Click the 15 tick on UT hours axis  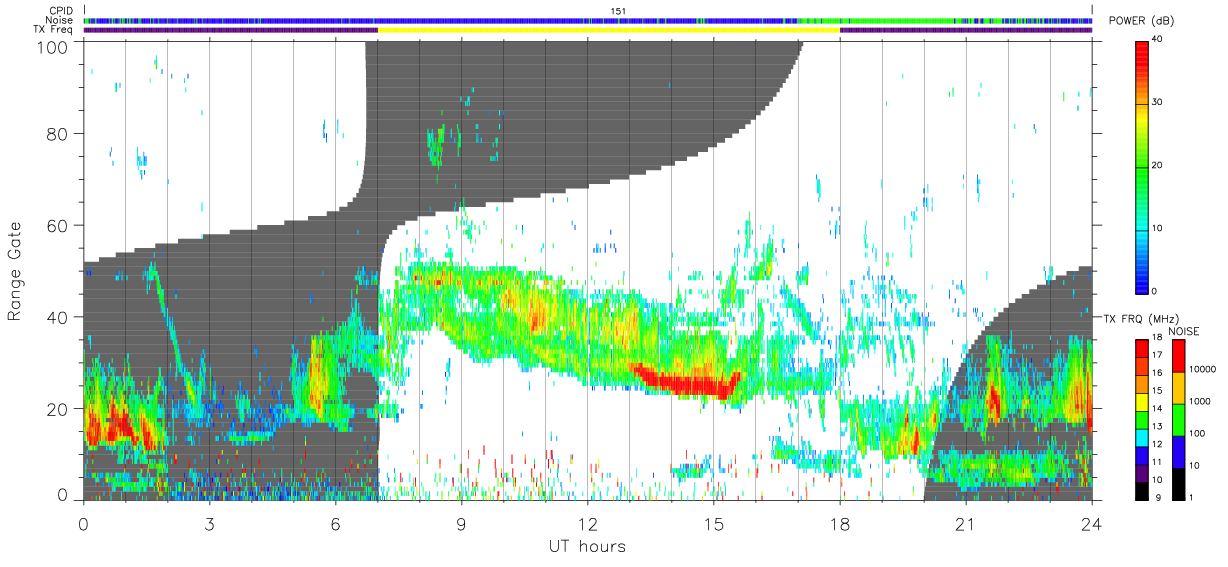point(713,523)
